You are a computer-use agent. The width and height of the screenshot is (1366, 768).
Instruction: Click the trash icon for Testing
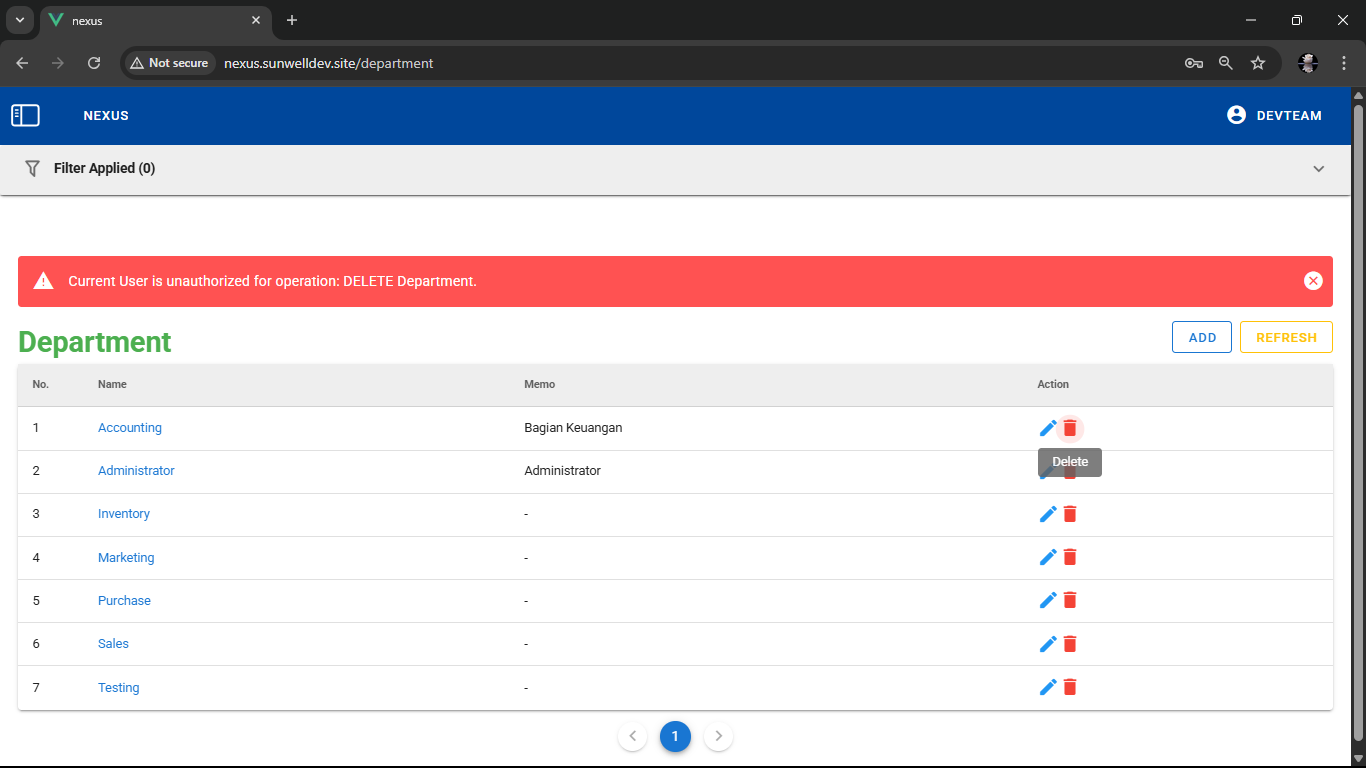coord(1070,687)
